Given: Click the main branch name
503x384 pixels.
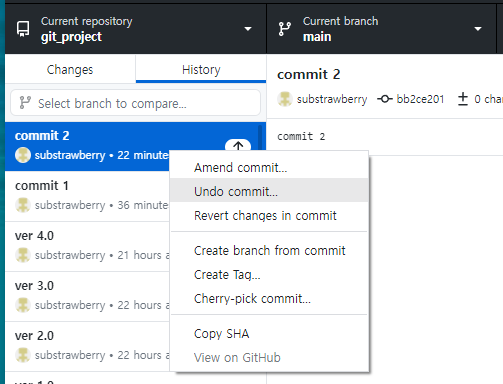Looking at the screenshot, I should point(317,37).
